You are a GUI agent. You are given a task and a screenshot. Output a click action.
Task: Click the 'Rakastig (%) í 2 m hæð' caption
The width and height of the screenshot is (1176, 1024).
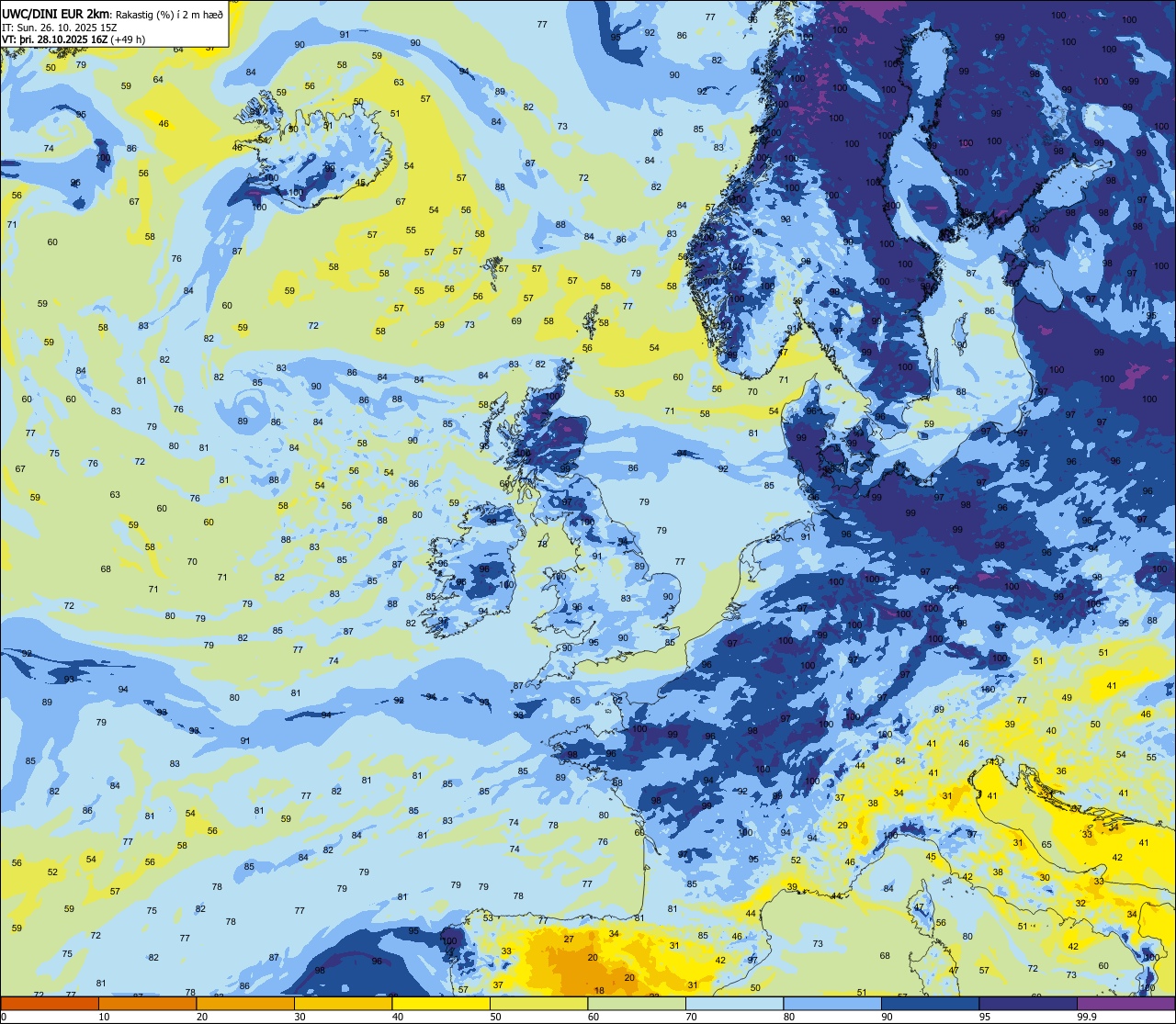point(168,15)
